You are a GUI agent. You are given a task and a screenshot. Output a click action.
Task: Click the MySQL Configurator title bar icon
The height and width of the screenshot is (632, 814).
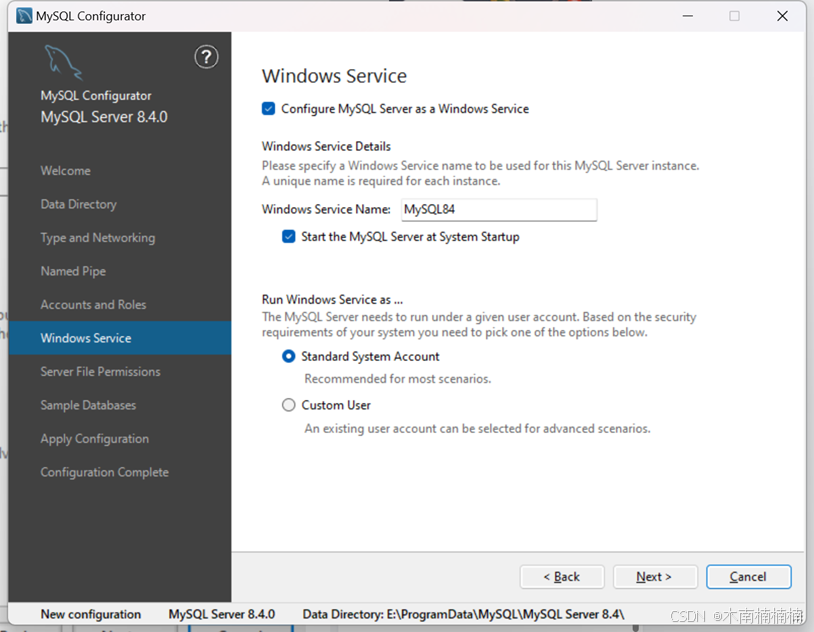pyautogui.click(x=24, y=16)
